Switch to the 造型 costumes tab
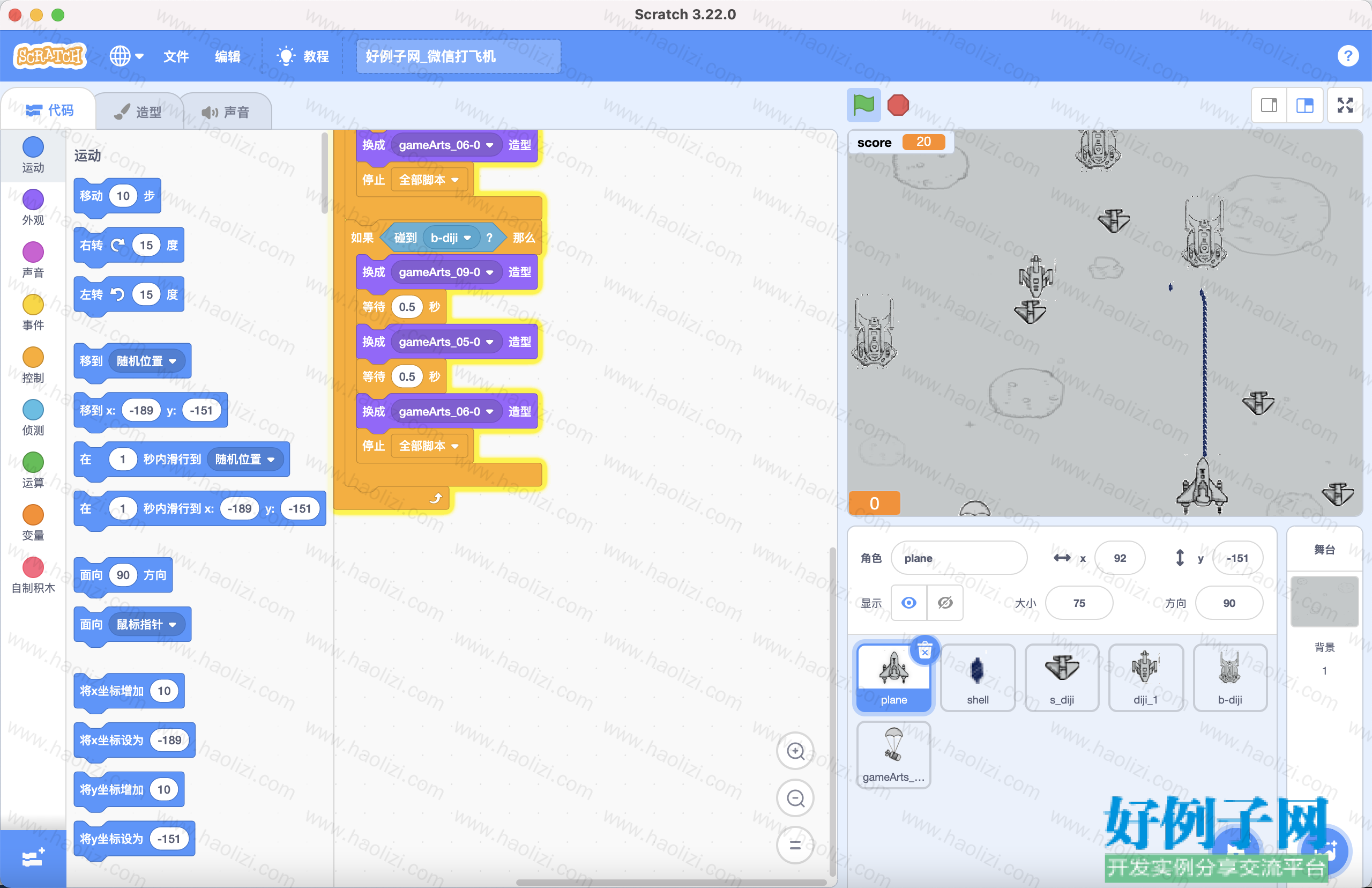Image resolution: width=1372 pixels, height=888 pixels. [138, 112]
